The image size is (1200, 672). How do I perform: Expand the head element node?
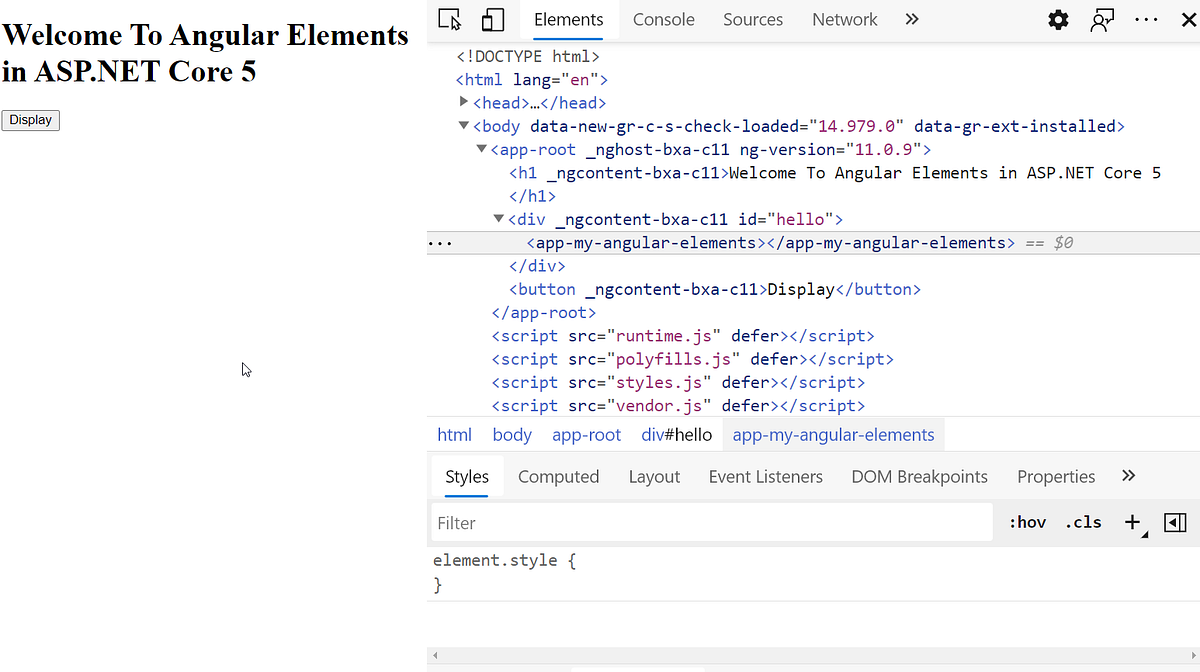(464, 102)
